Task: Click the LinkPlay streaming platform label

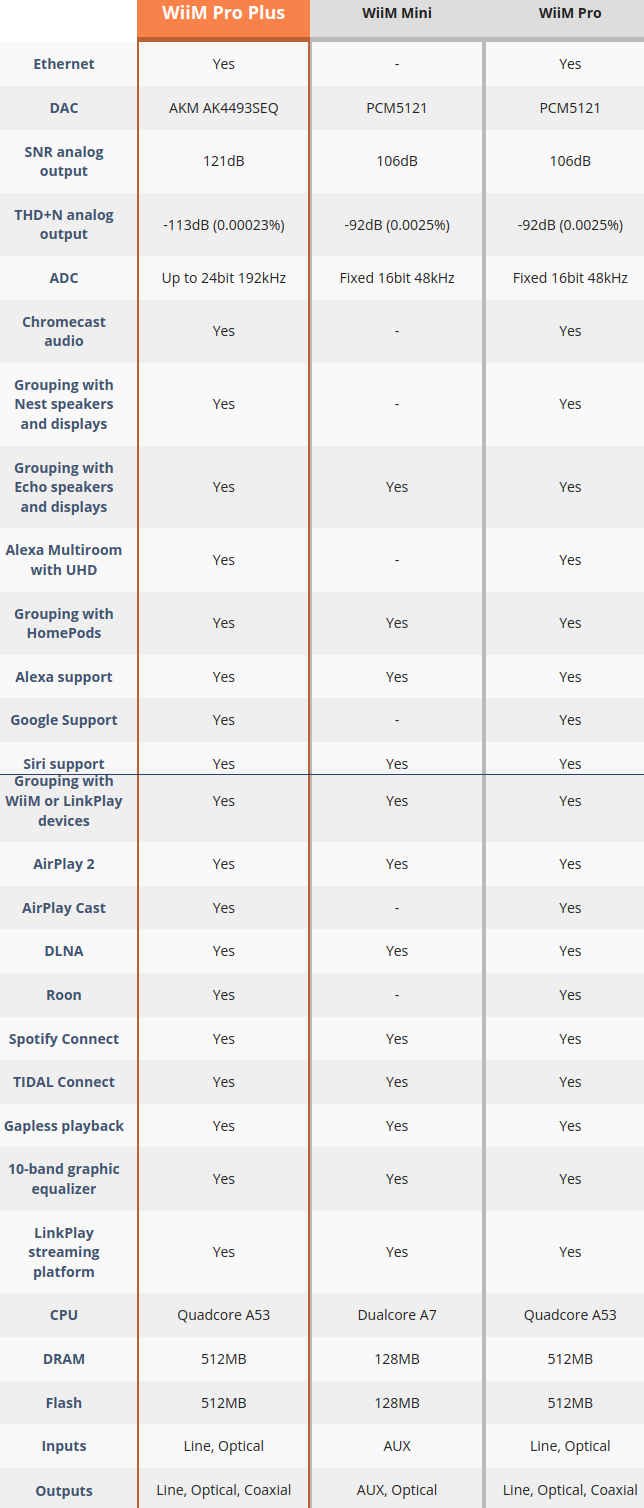Action: pos(64,1252)
